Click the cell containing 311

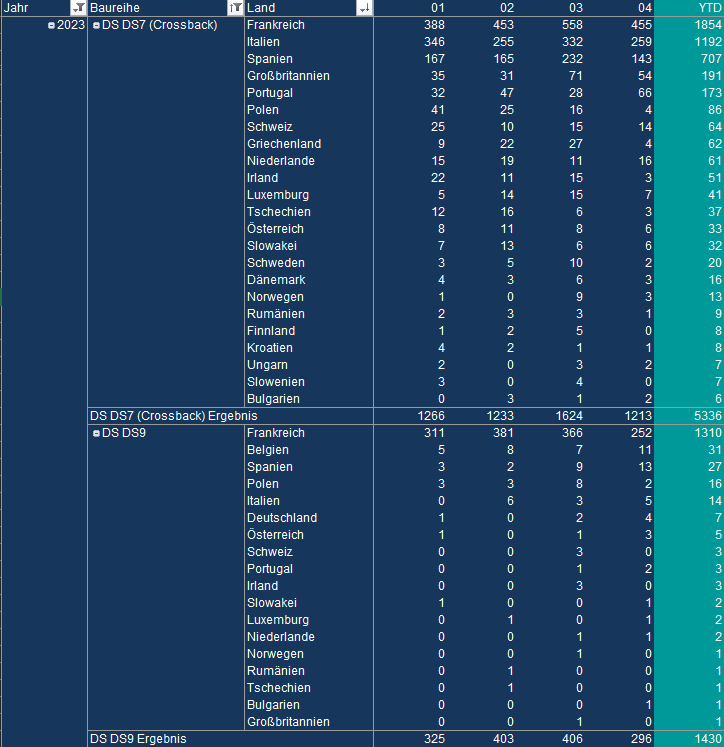coord(434,433)
